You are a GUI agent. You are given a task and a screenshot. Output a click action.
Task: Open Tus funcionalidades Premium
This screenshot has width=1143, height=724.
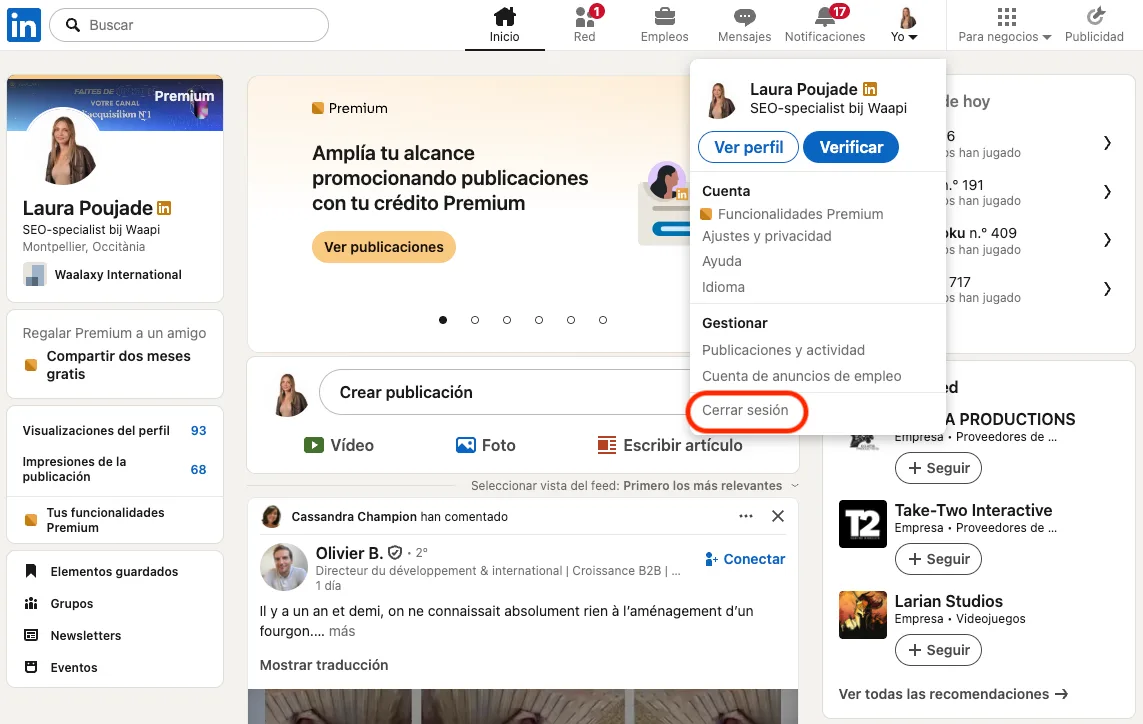(x=105, y=520)
